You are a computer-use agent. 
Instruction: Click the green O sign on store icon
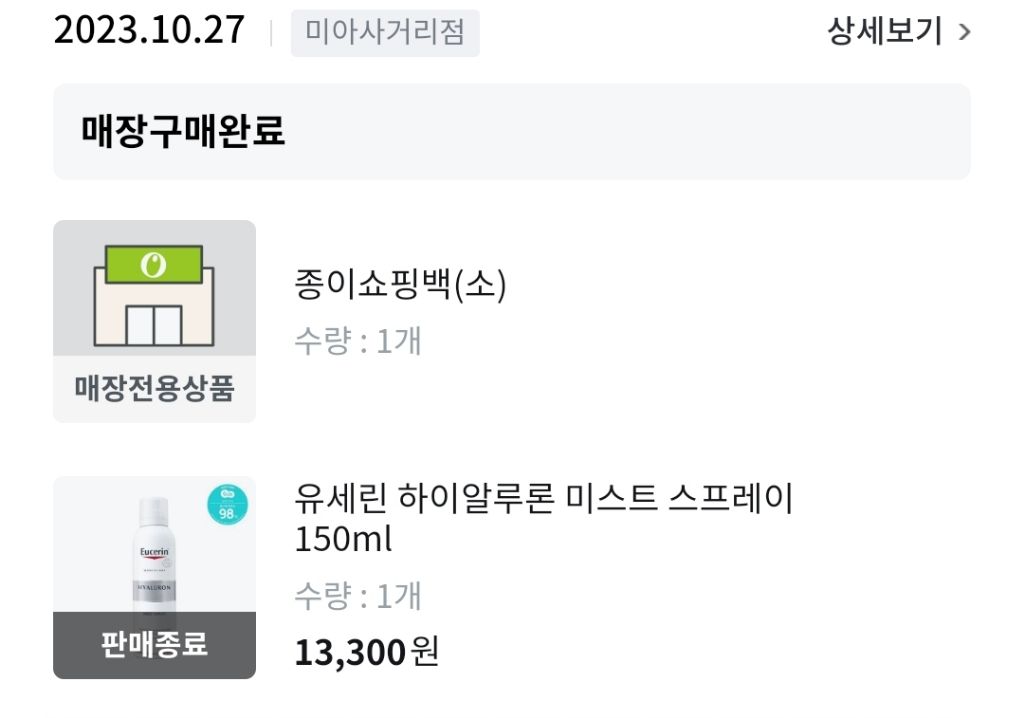154,265
